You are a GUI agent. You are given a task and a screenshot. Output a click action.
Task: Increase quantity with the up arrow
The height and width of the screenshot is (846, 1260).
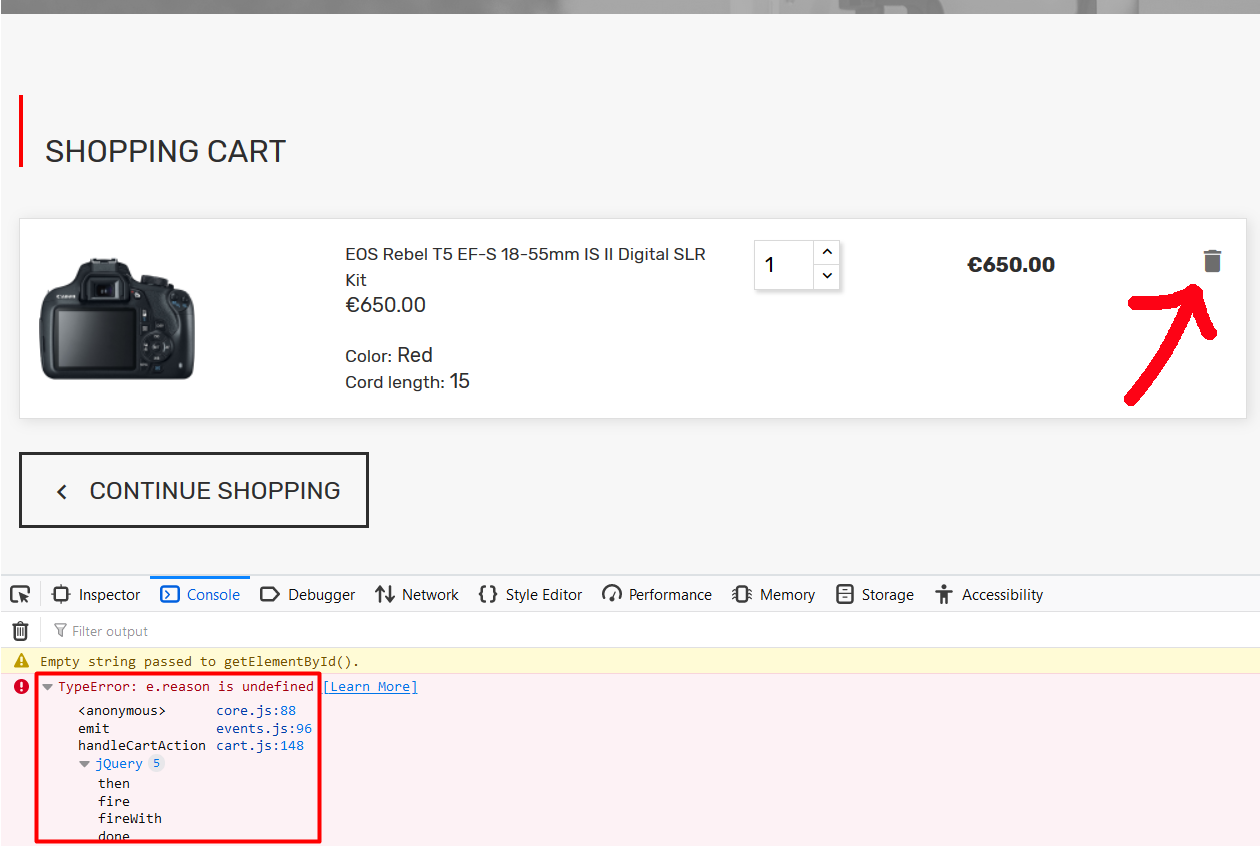(827, 253)
